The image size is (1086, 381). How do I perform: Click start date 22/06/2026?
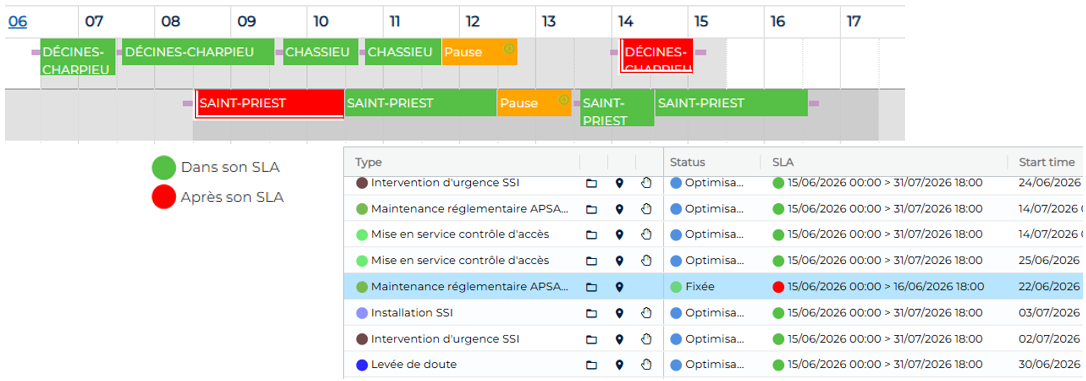(1049, 287)
